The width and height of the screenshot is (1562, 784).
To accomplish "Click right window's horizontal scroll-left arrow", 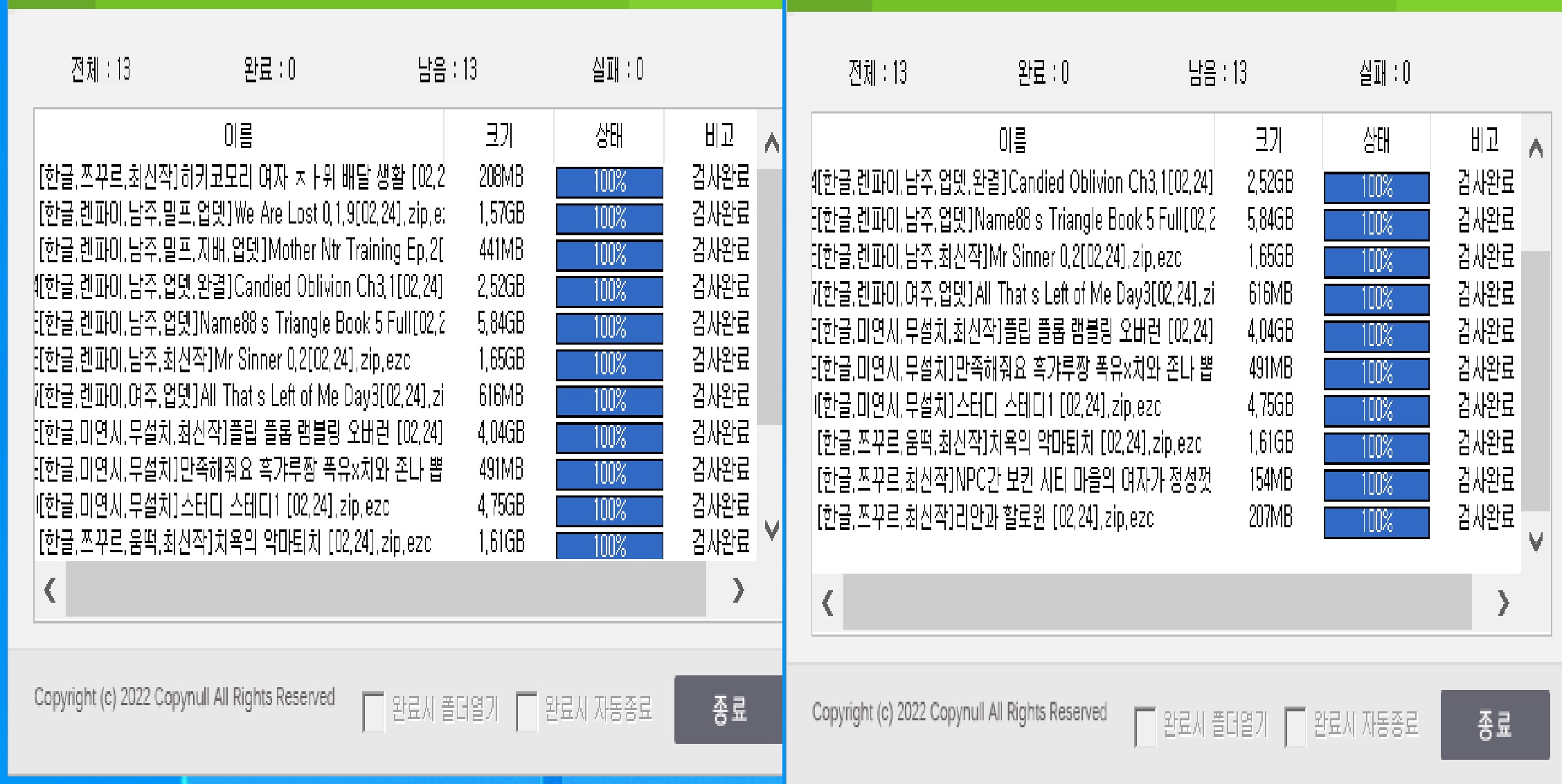I will click(x=827, y=603).
